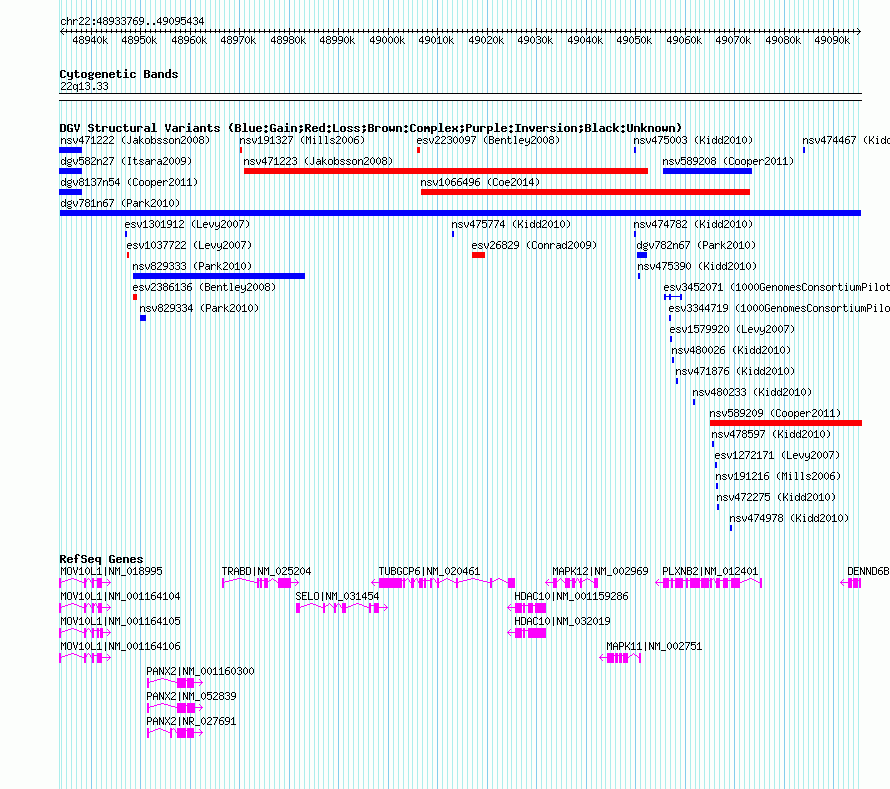Image resolution: width=890 pixels, height=789 pixels.
Task: Select MOV10L1|NM_001164105 gene label
Action: pyautogui.click(x=120, y=621)
